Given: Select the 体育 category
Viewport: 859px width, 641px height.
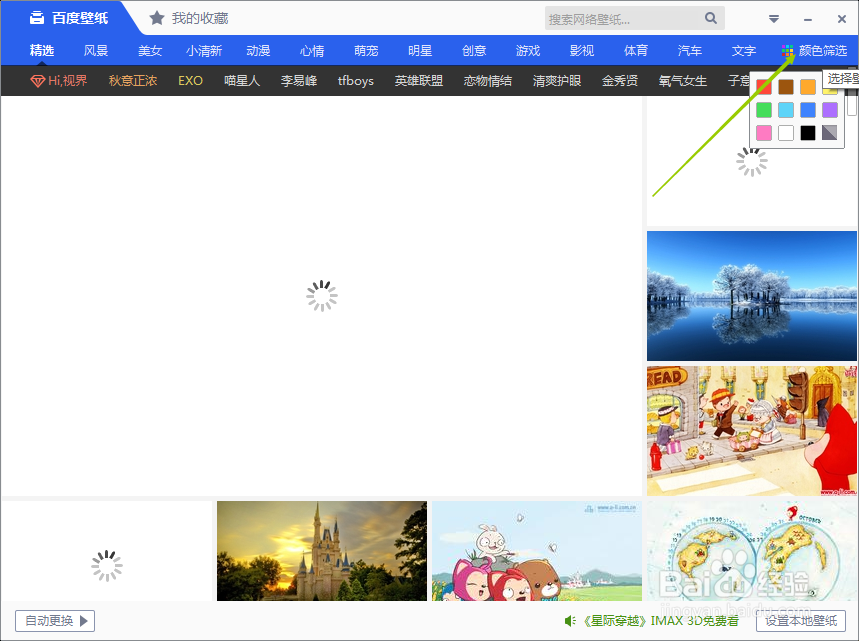Looking at the screenshot, I should coord(635,51).
